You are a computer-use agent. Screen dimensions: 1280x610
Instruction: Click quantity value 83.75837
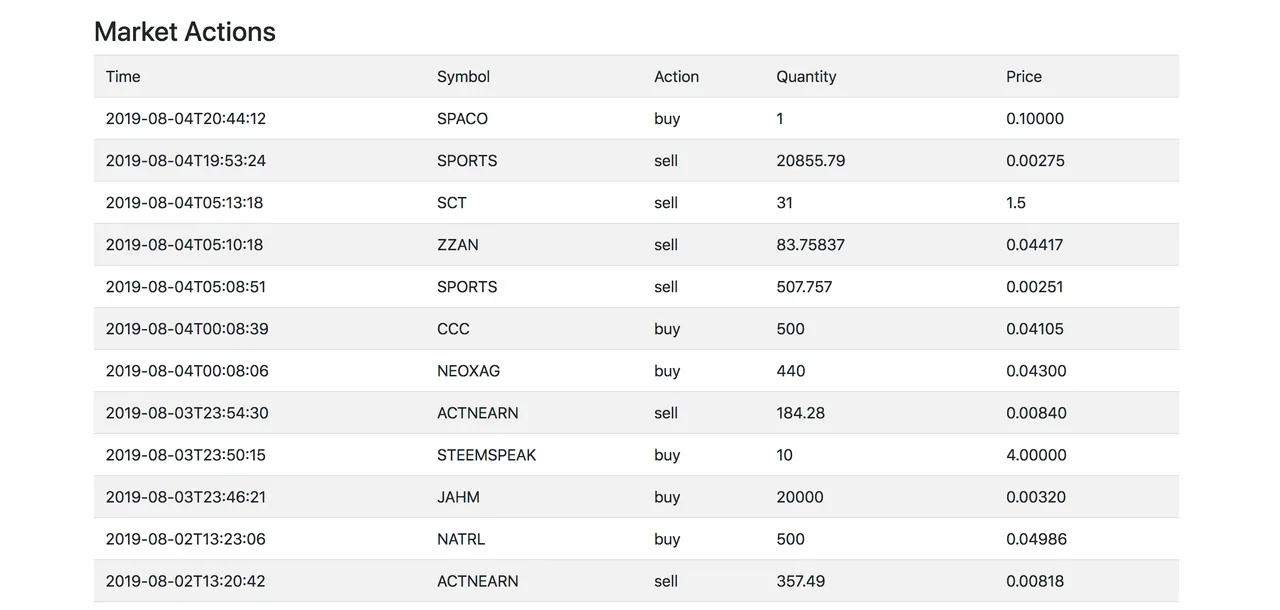(810, 245)
